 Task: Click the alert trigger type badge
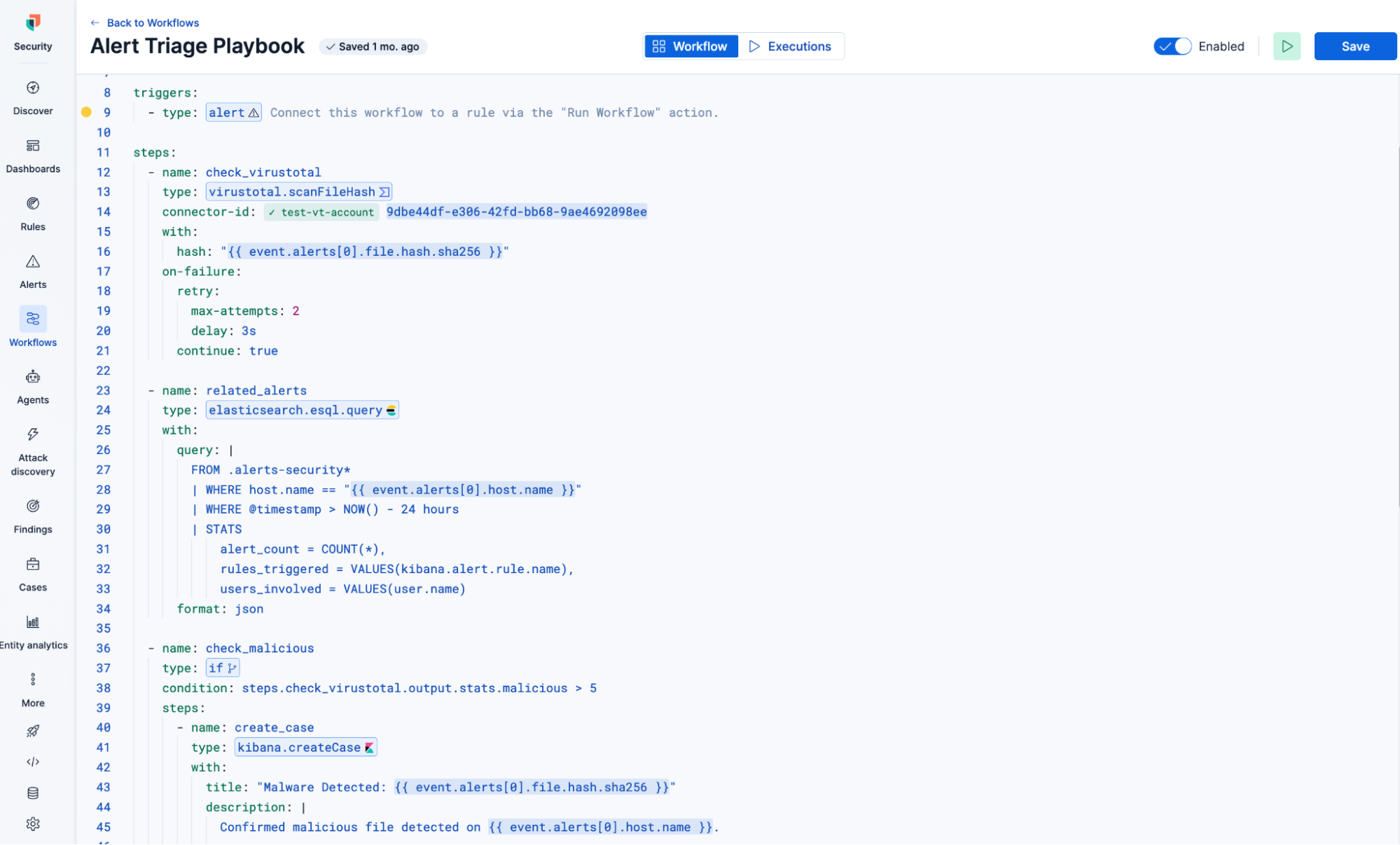coord(234,112)
